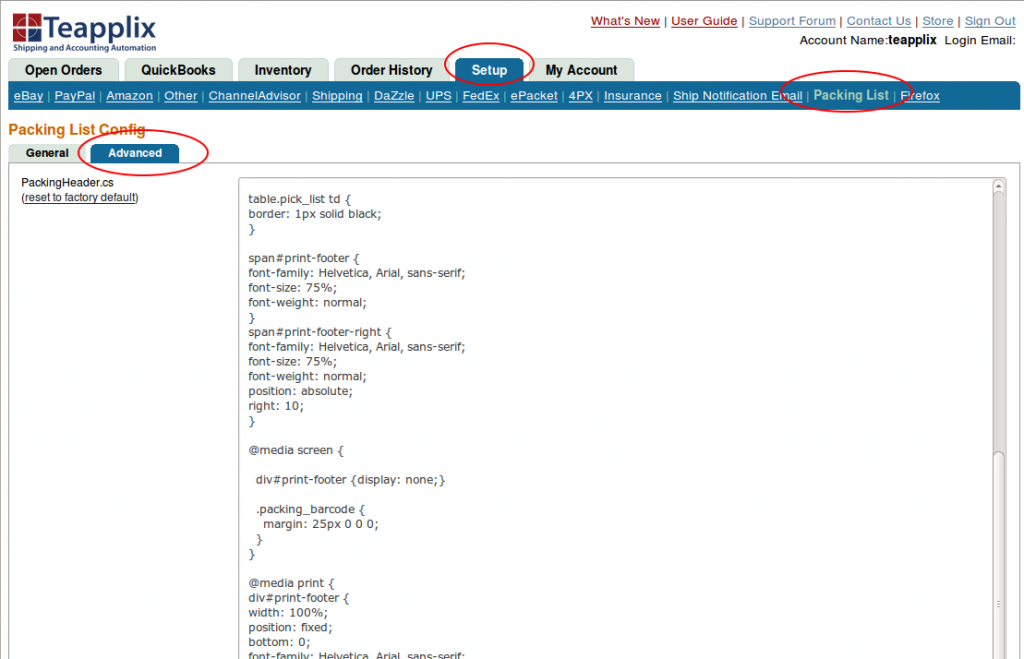Click the 'right: 10;' line
The image size is (1024, 659).
276,406
